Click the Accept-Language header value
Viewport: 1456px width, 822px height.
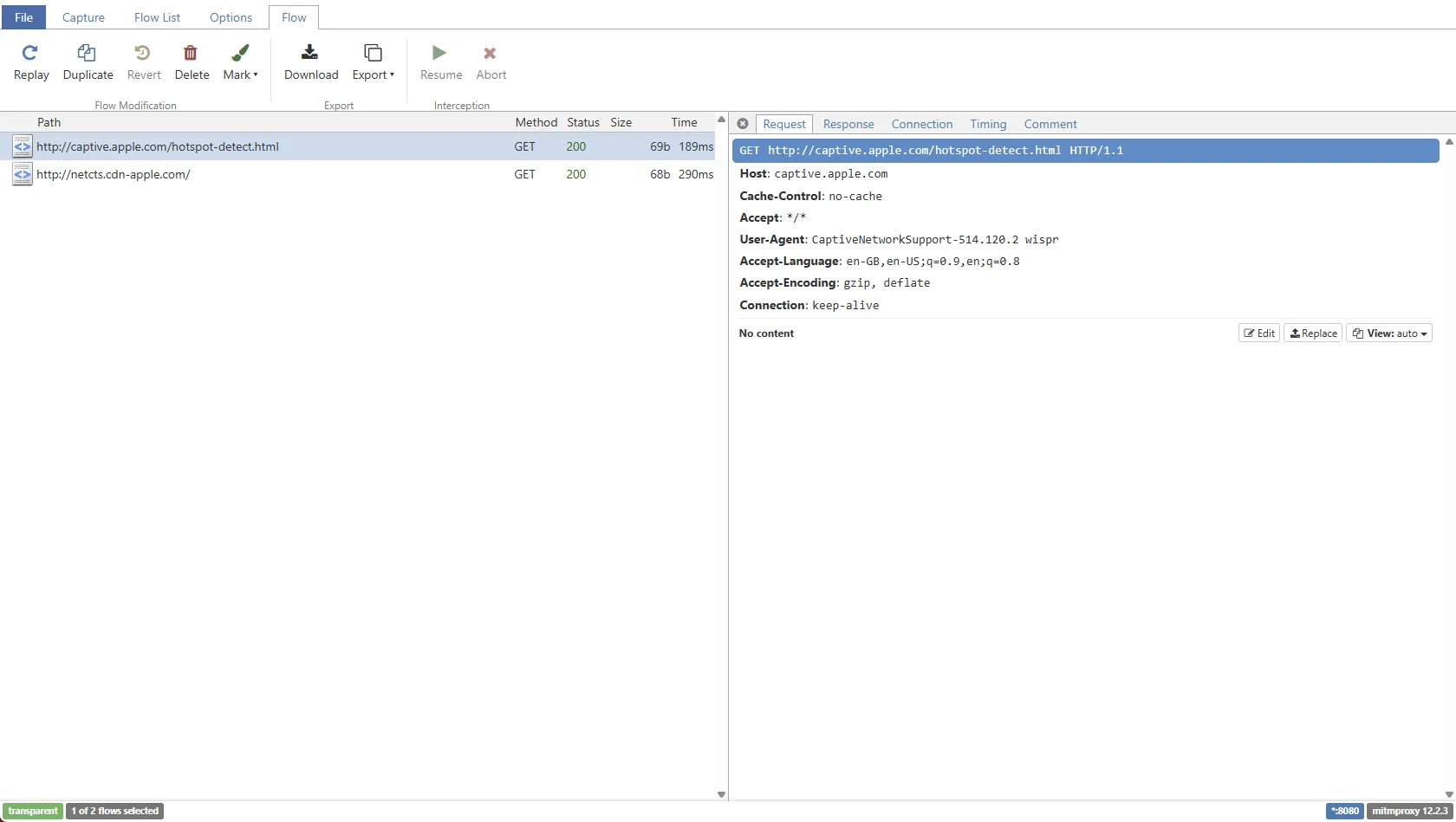click(933, 261)
